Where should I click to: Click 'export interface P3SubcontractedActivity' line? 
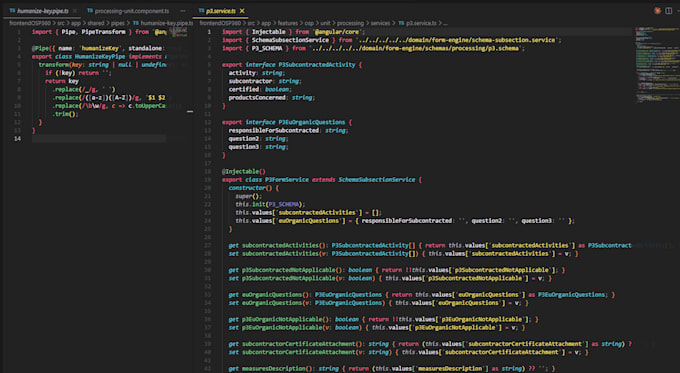[x=291, y=65]
